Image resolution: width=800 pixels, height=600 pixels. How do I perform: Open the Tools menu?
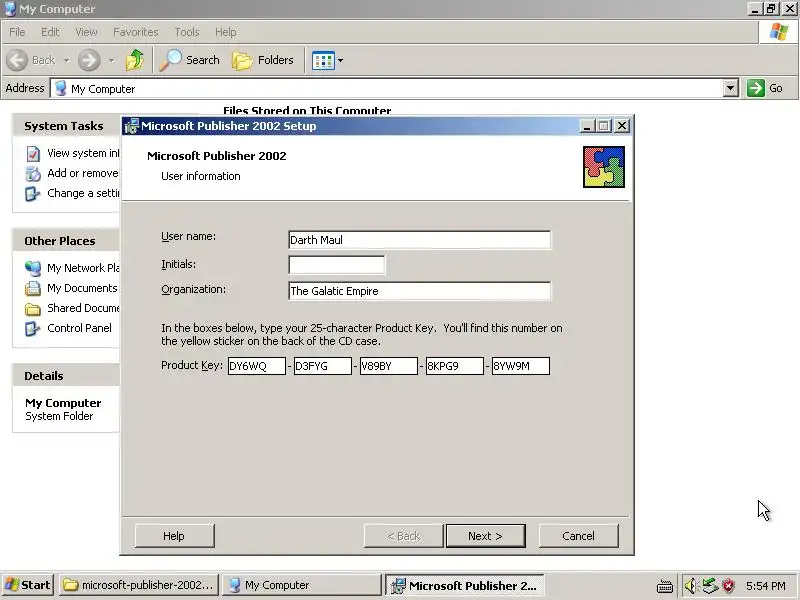click(187, 32)
